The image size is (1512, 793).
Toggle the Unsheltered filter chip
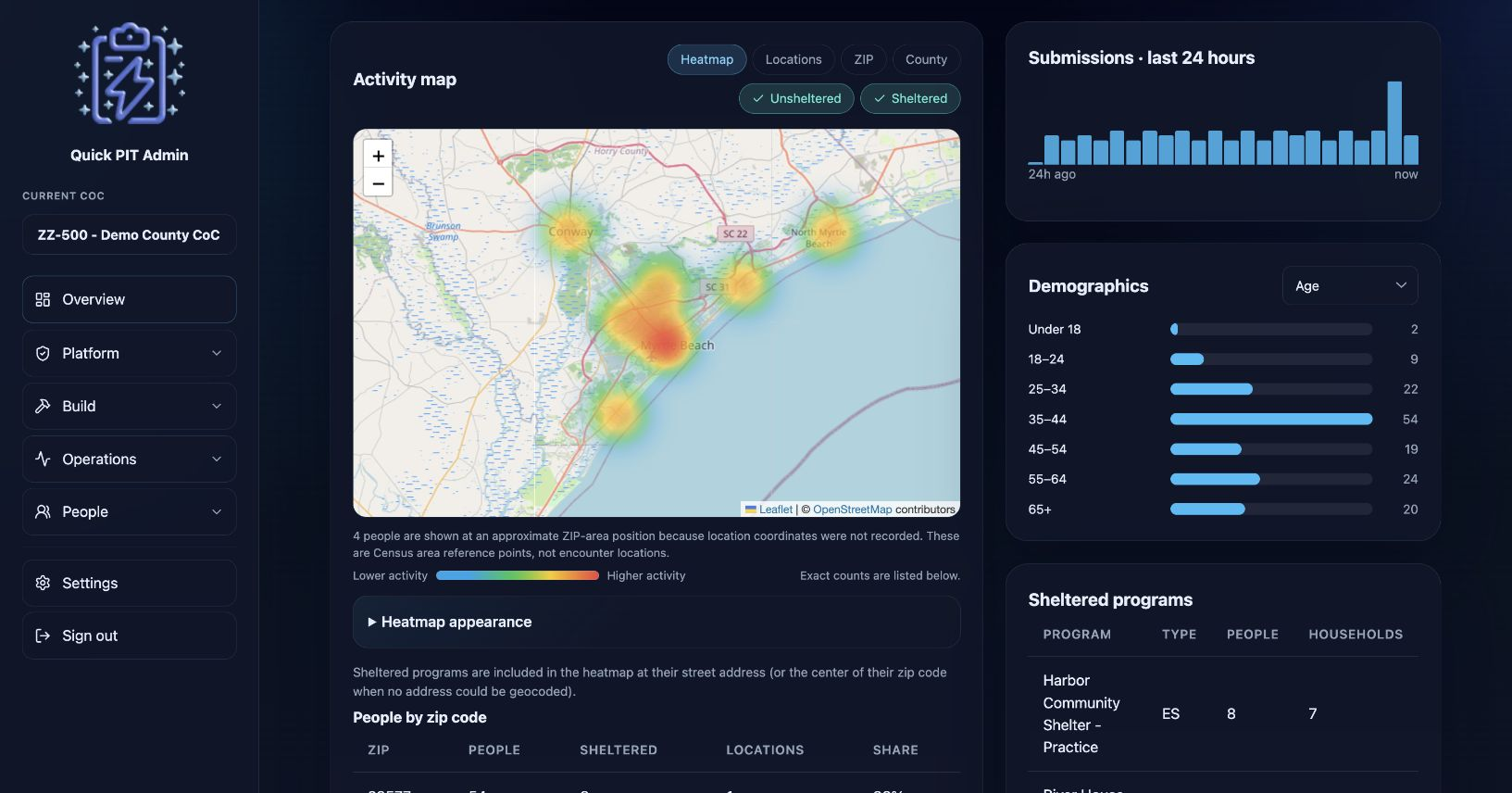tap(796, 98)
